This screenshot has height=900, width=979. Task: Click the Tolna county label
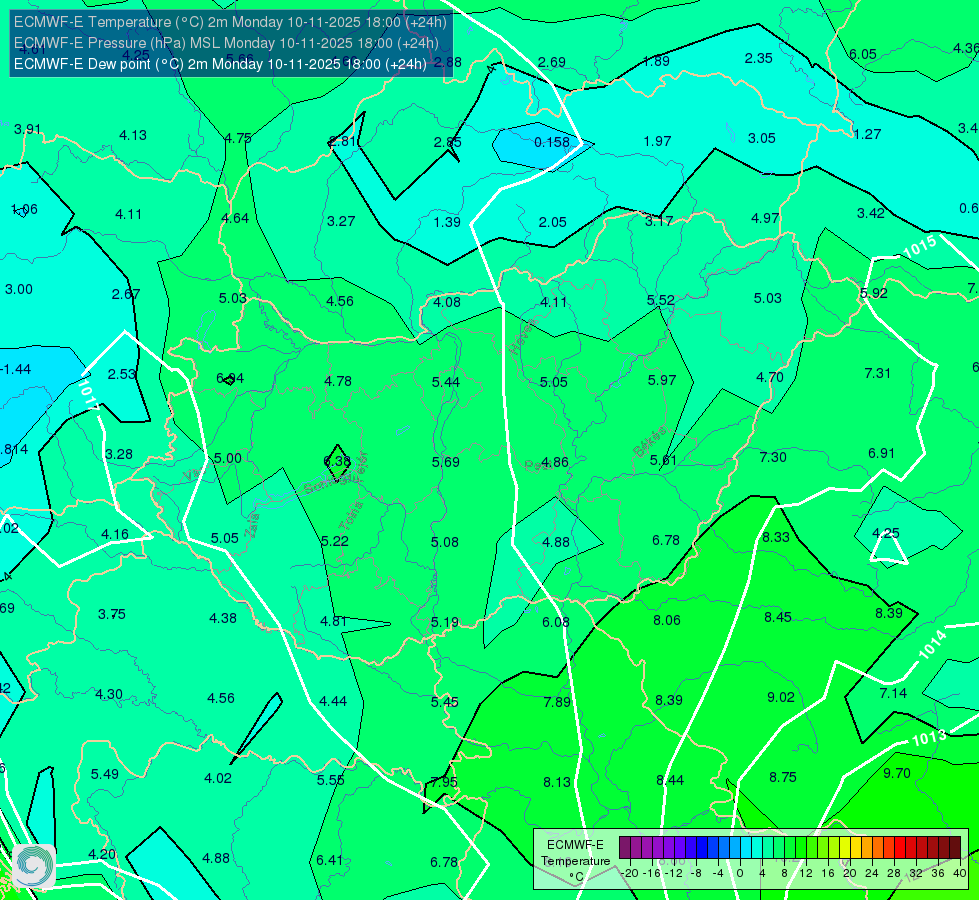coord(350,515)
